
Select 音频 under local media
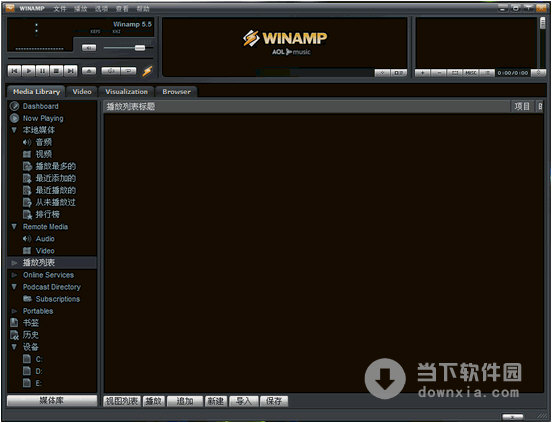(x=44, y=142)
